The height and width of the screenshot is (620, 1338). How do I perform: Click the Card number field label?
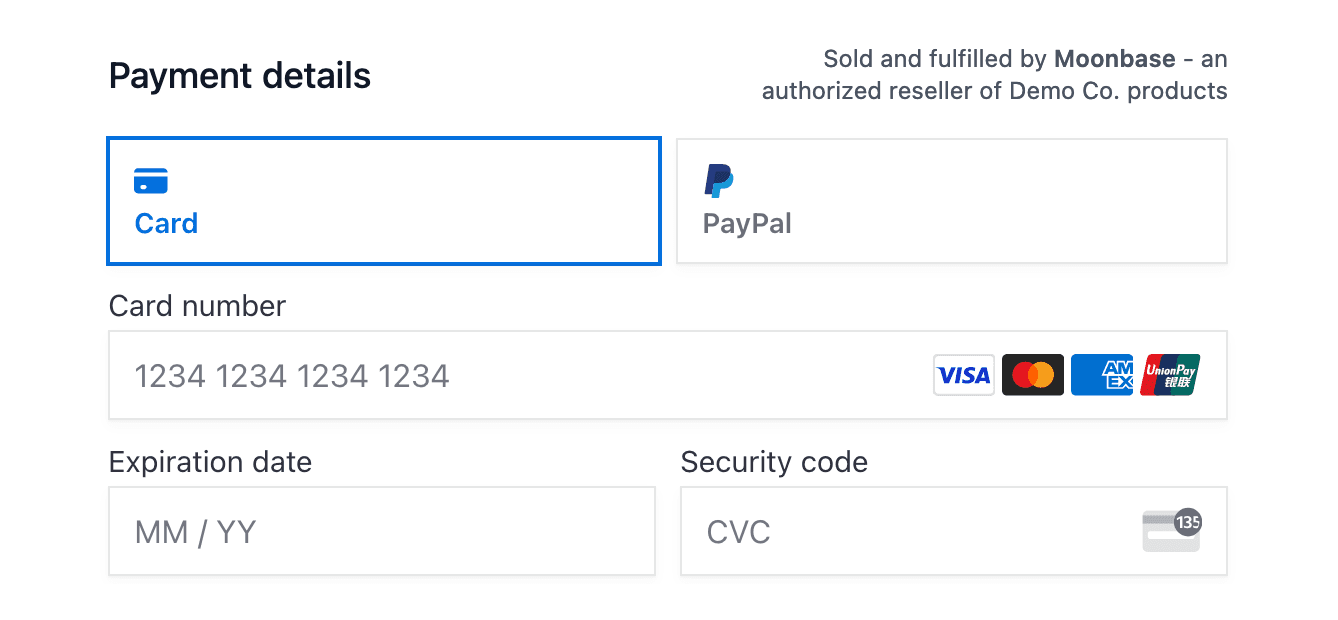point(197,306)
